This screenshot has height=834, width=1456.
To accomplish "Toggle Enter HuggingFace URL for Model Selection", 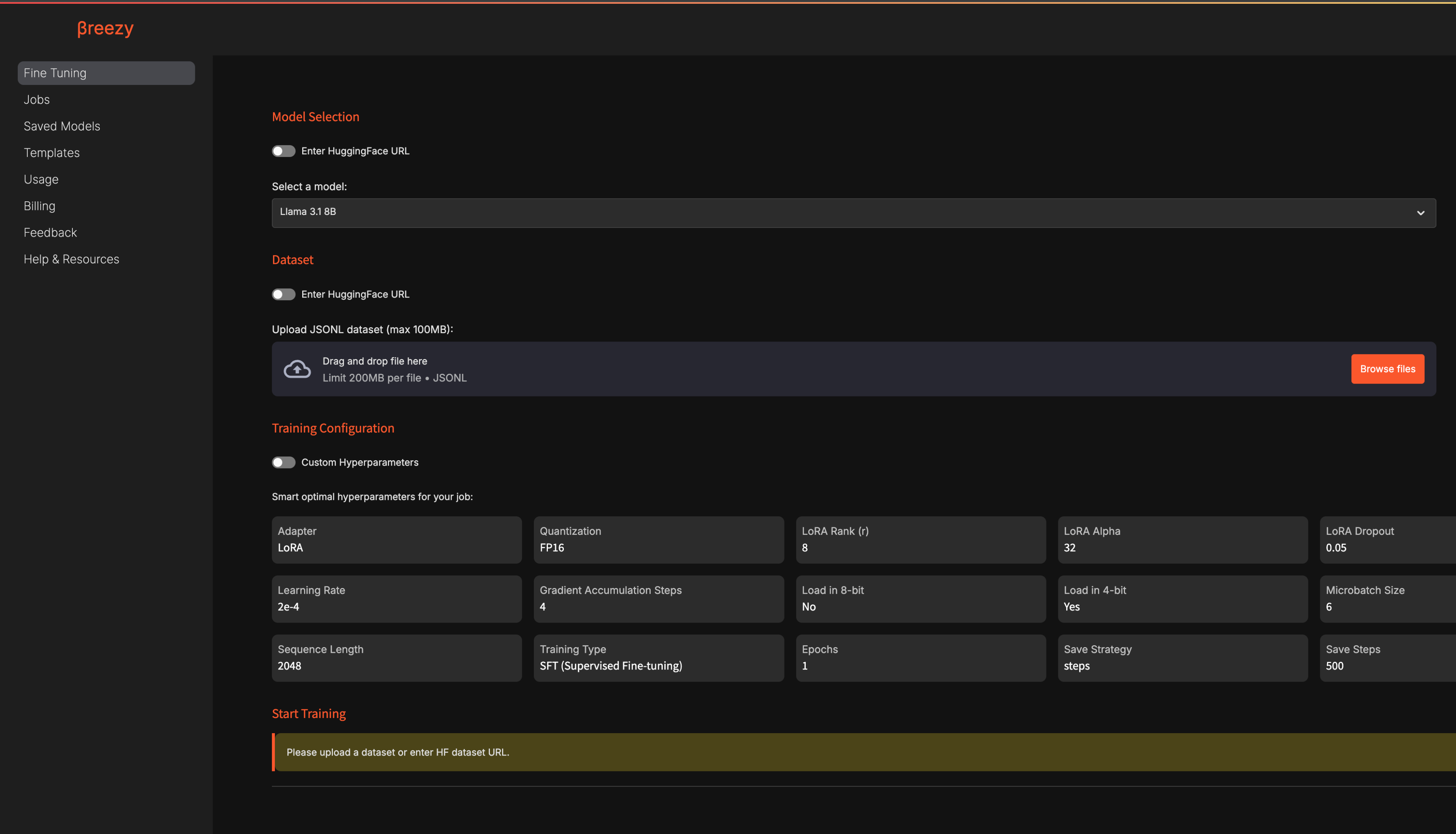I will click(284, 151).
